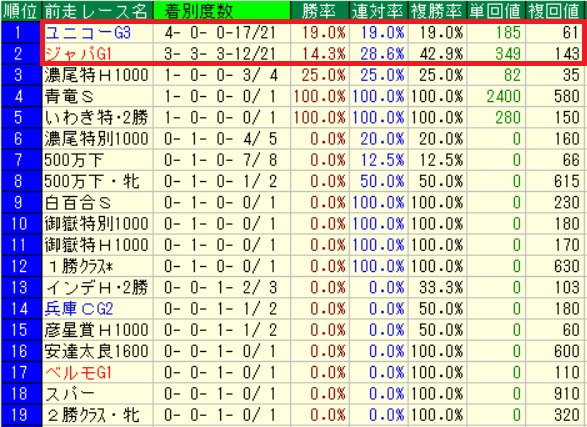Viewport: 587px width, 427px height.
Task: Click the 2400 単回値 for 青竜S
Action: 504,97
